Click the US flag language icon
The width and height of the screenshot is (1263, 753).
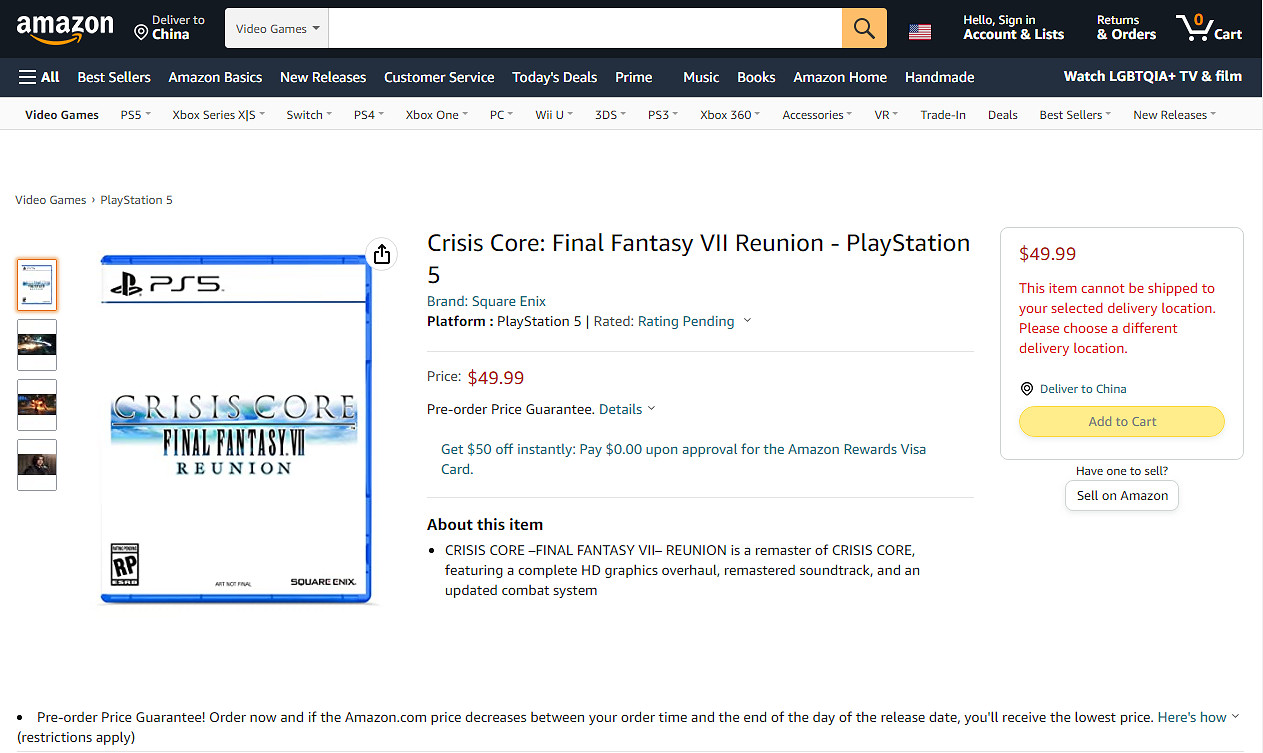point(920,32)
